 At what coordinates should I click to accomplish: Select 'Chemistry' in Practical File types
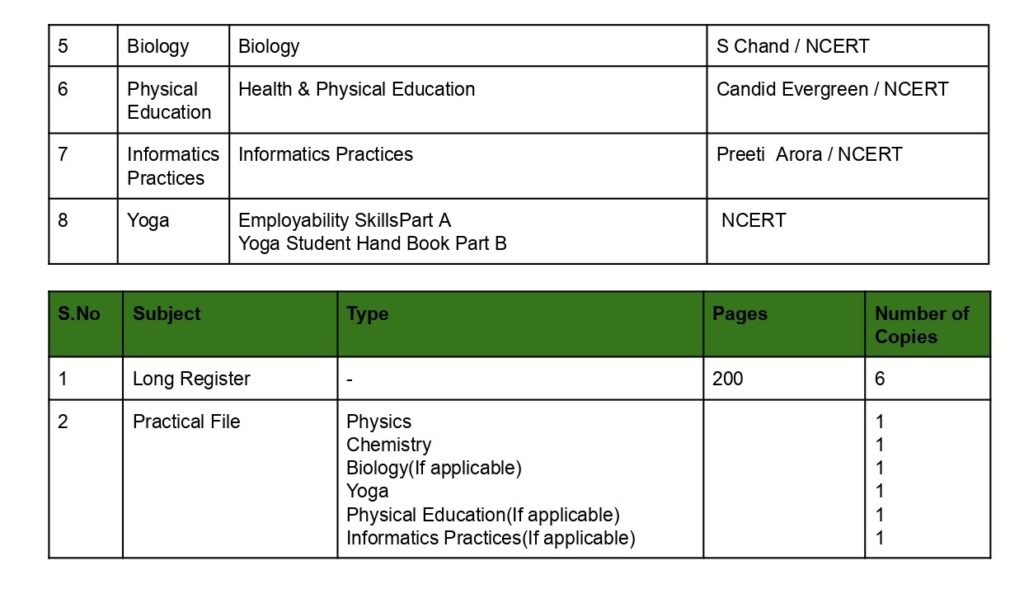point(388,445)
